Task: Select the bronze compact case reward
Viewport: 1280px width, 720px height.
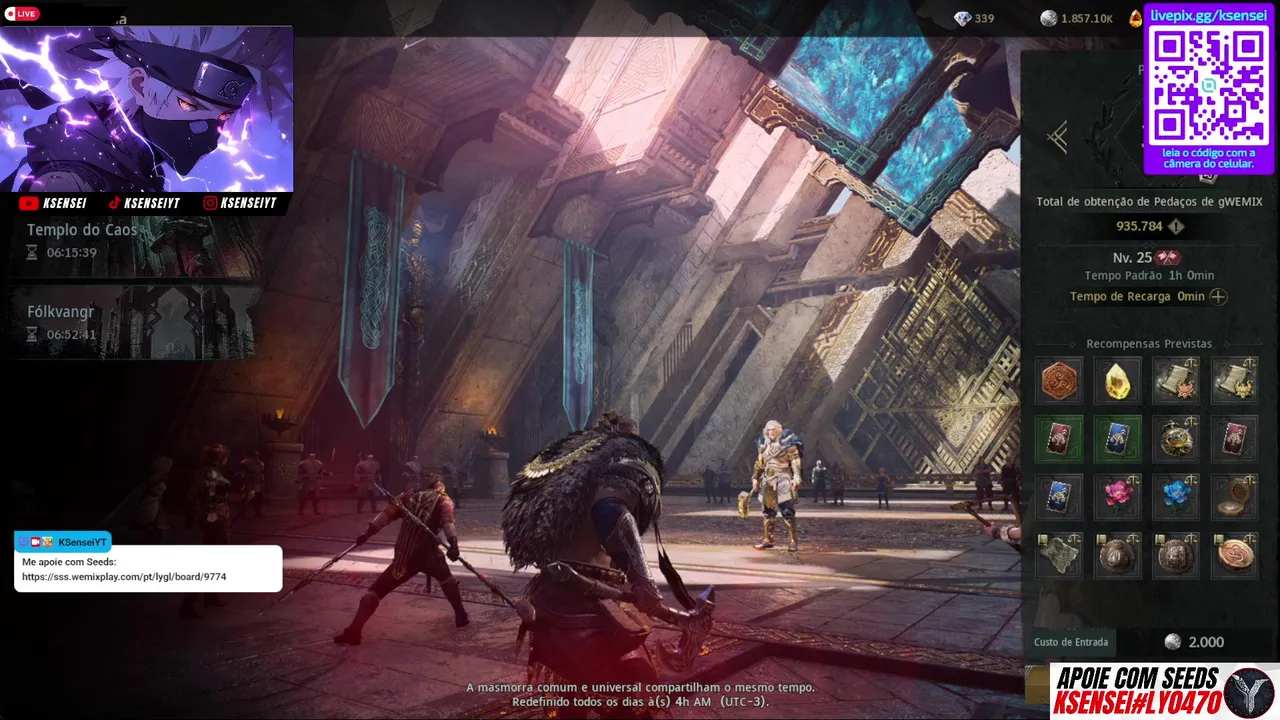Action: pyautogui.click(x=1234, y=497)
